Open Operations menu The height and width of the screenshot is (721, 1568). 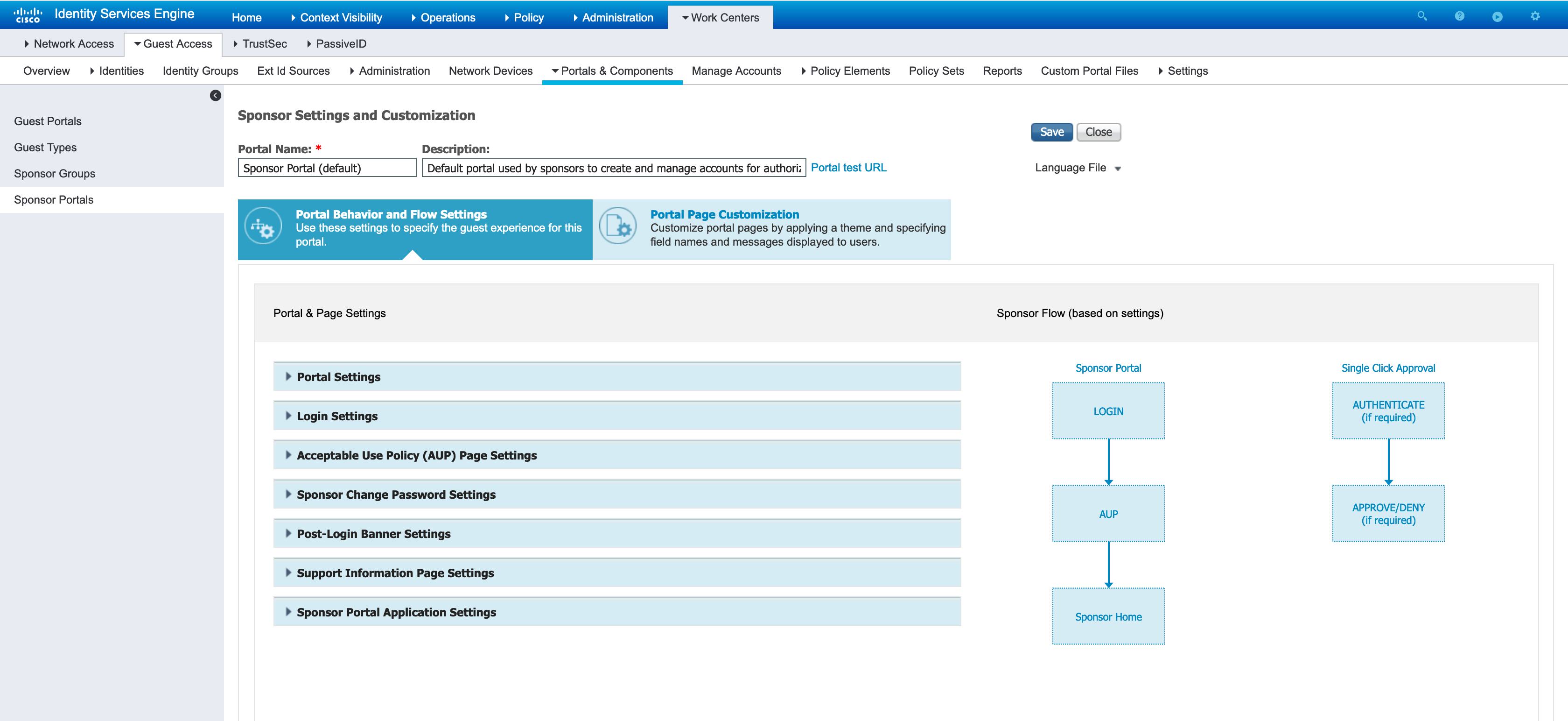(444, 18)
